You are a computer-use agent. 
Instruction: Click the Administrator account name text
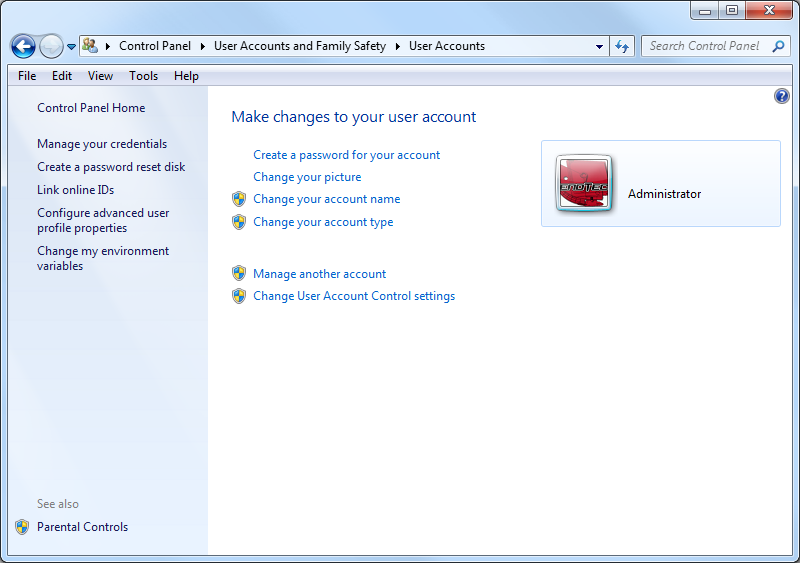(x=664, y=194)
